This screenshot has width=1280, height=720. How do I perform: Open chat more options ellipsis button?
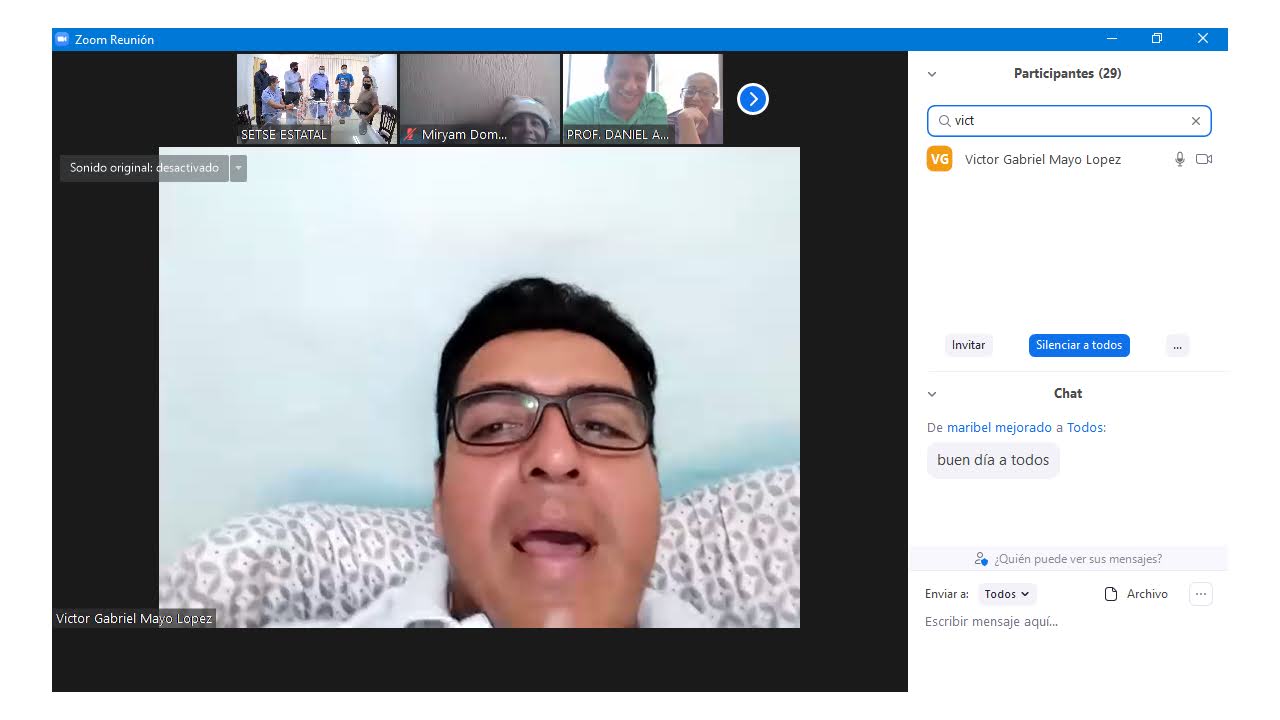pyautogui.click(x=1201, y=594)
